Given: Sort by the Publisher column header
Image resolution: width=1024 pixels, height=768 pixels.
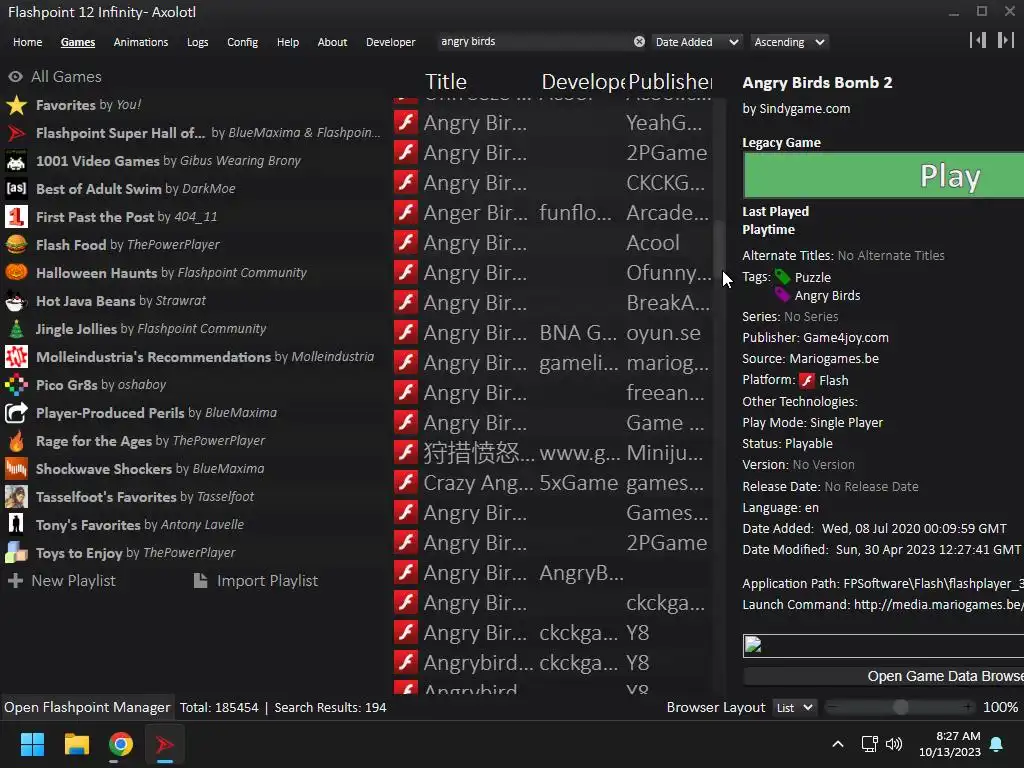Looking at the screenshot, I should 670,82.
